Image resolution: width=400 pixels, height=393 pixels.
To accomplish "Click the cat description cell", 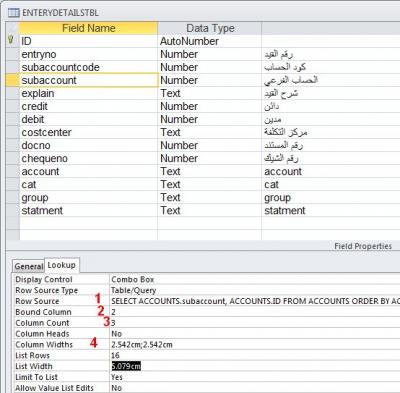I will [331, 184].
